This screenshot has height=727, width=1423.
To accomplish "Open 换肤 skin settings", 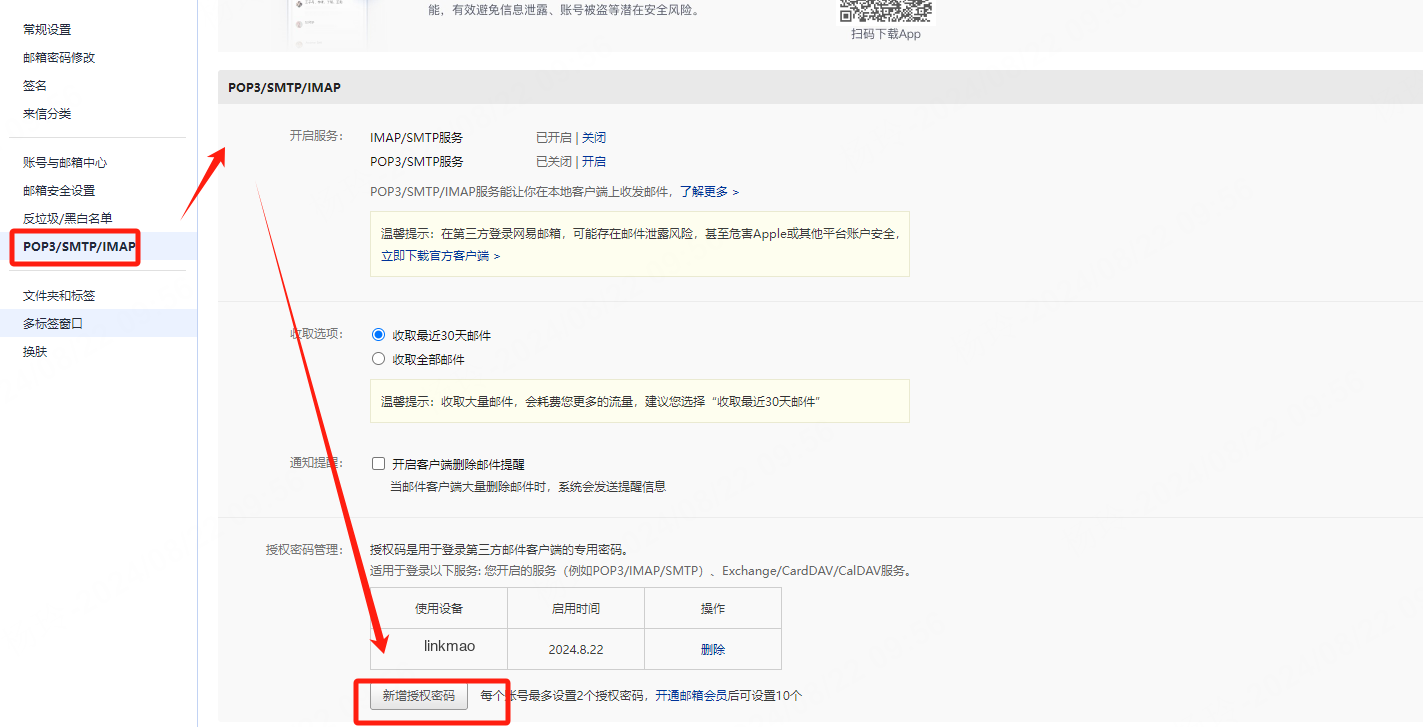I will pos(35,352).
